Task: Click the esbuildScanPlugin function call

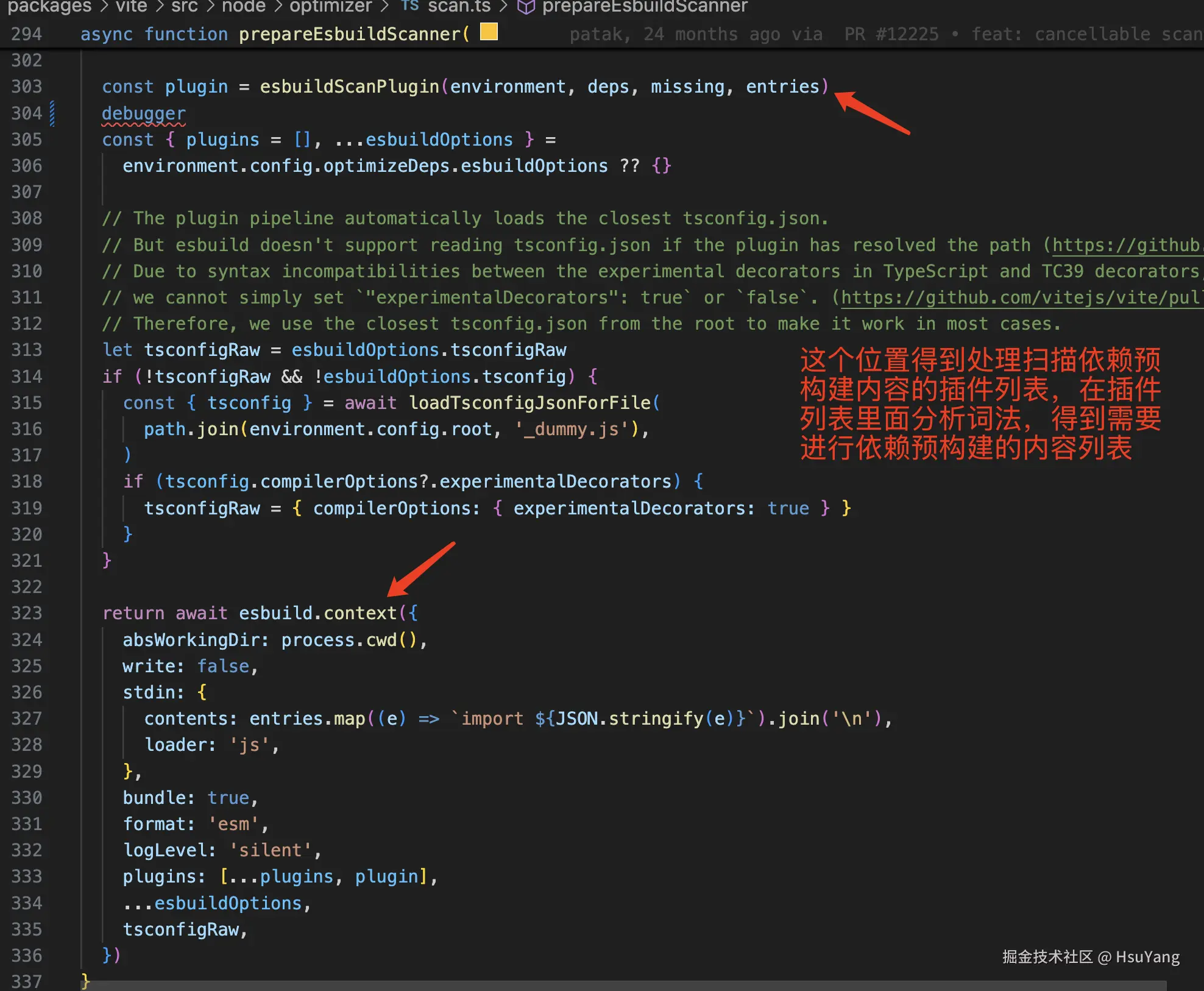Action: 349,87
